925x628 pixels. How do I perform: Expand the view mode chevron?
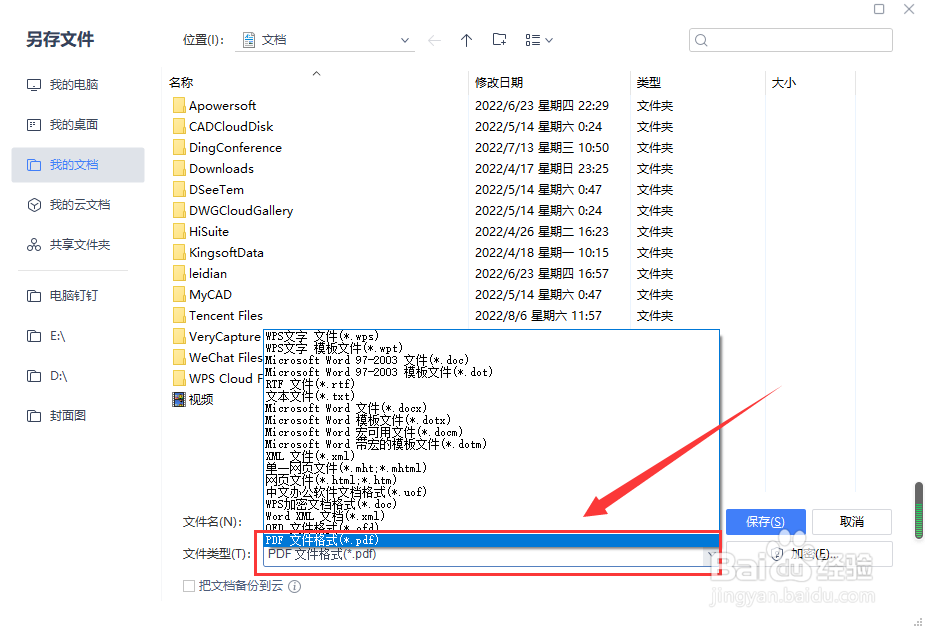[547, 40]
